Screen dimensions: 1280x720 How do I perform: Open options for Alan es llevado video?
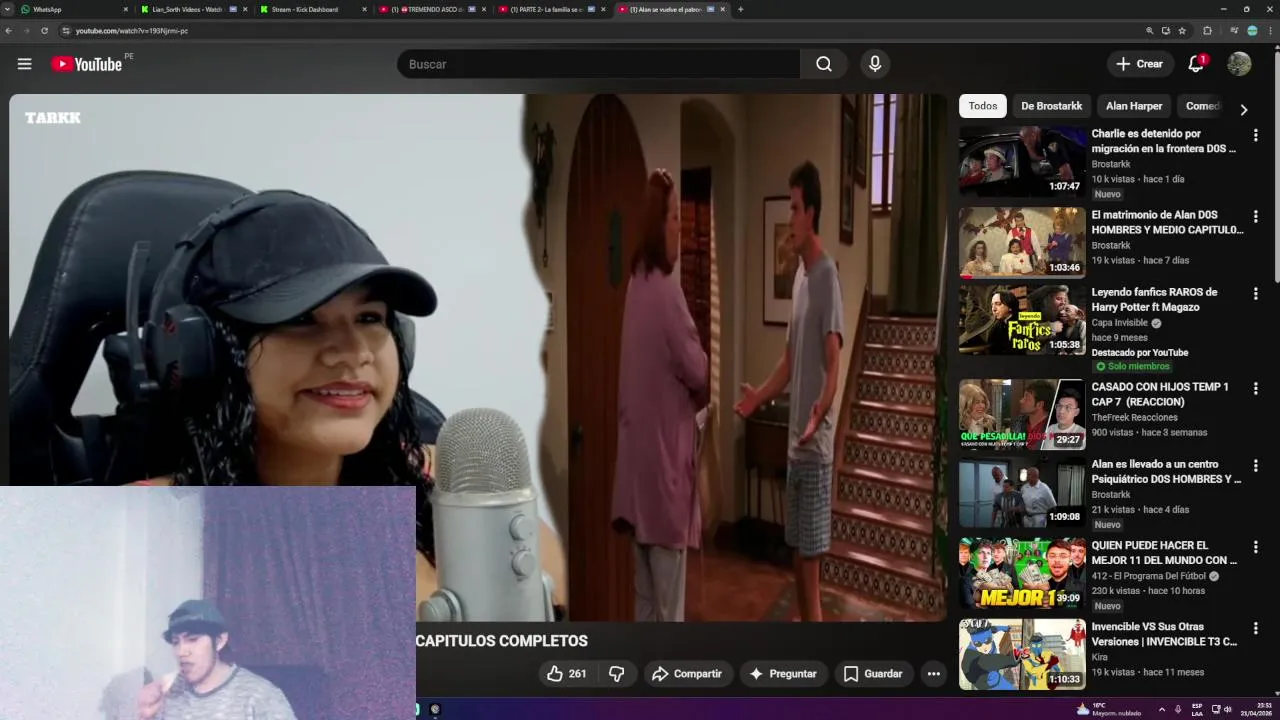tap(1255, 466)
